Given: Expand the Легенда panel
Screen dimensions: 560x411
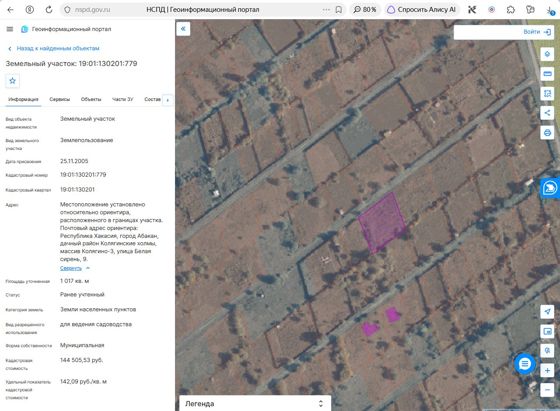Looking at the screenshot, I should [255, 404].
